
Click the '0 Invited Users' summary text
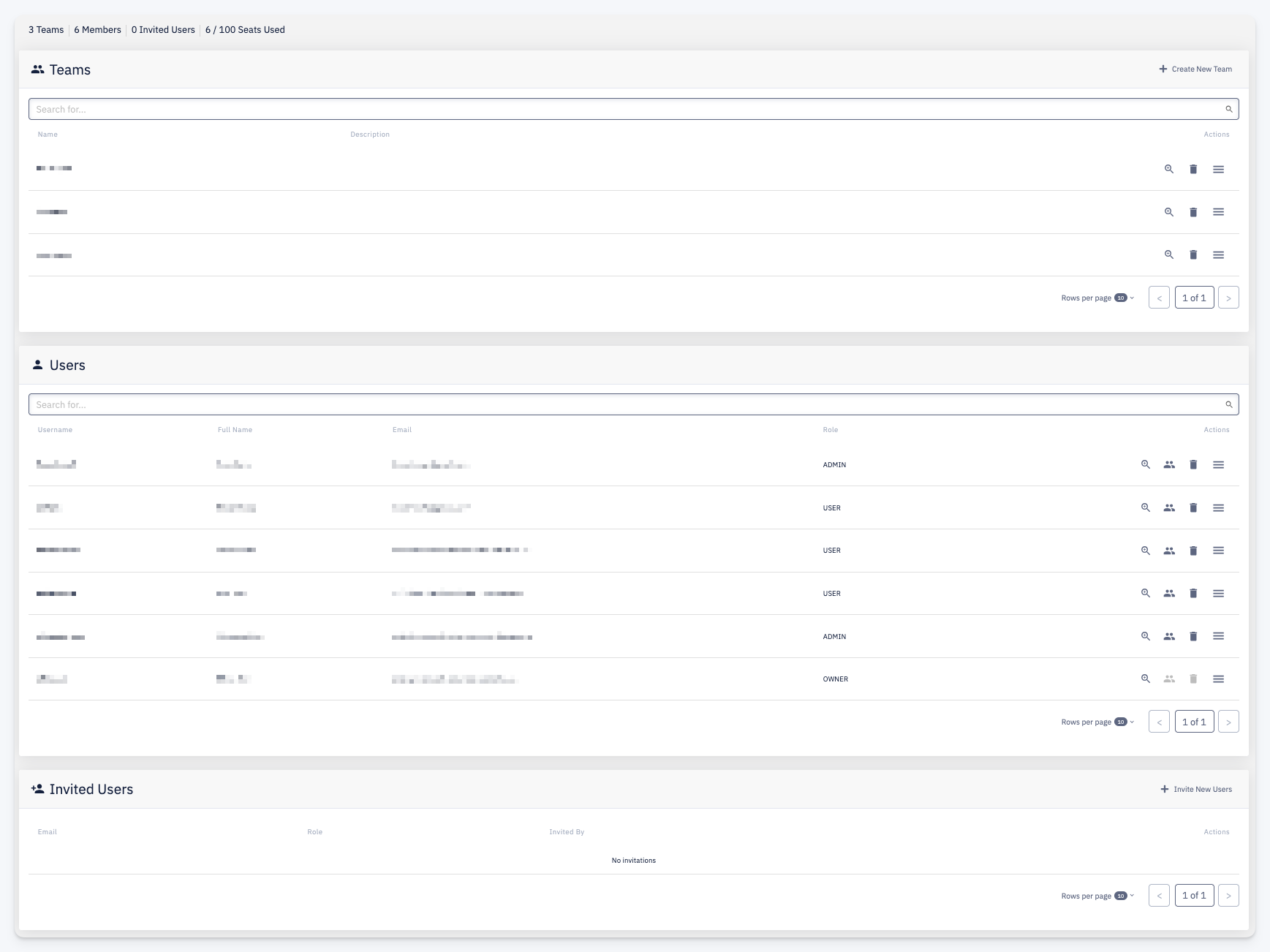[163, 30]
